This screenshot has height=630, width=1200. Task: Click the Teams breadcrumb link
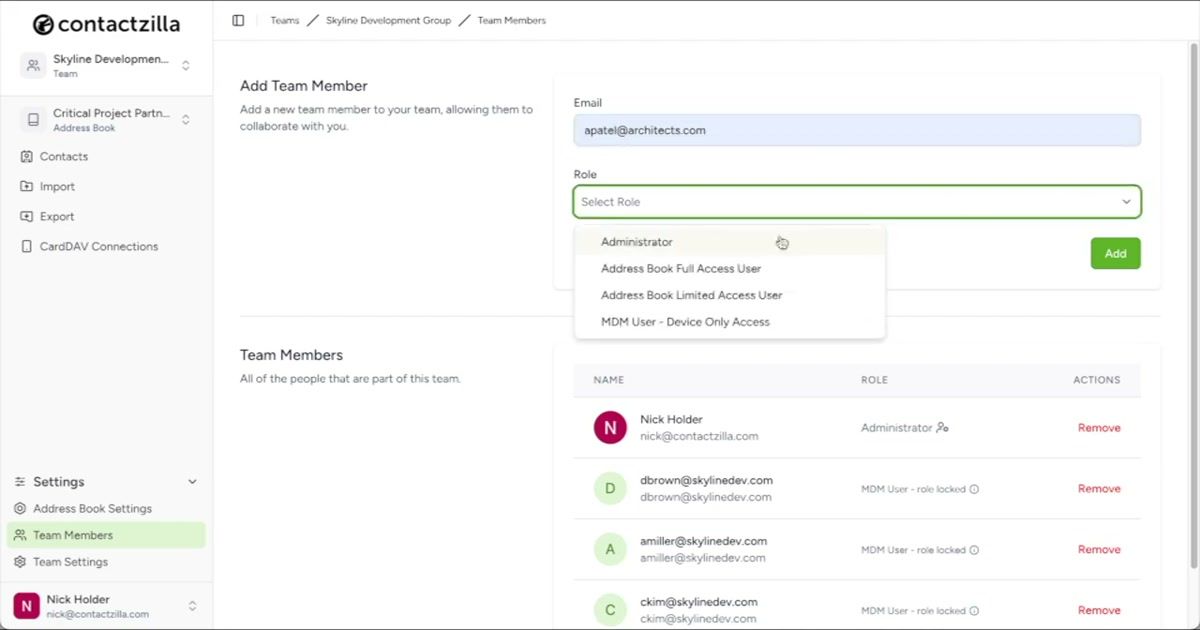pyautogui.click(x=284, y=20)
